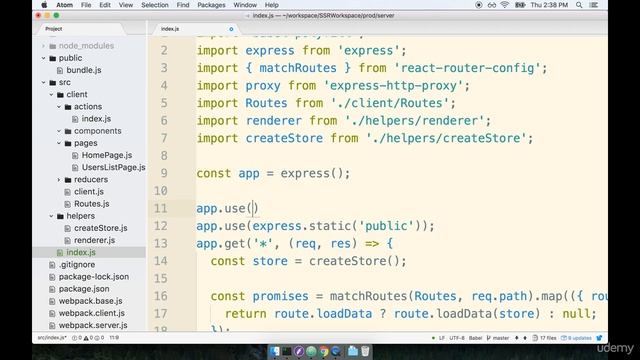Collapse the public folder

point(43,58)
